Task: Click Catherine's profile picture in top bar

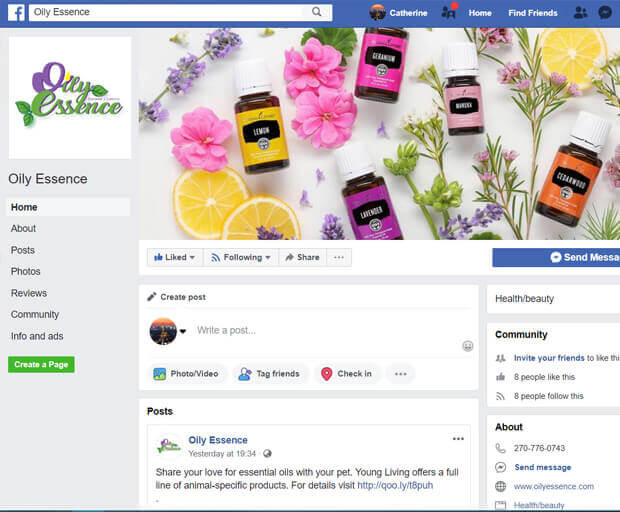Action: pos(378,13)
